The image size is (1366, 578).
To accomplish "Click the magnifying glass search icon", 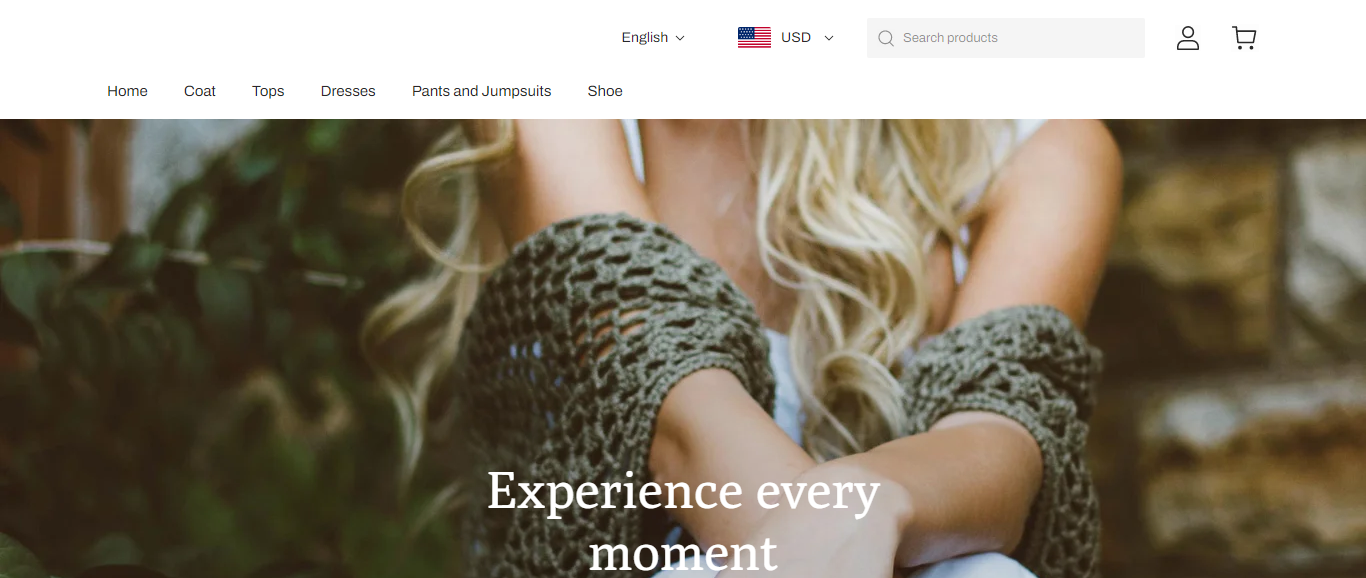I will coord(885,38).
